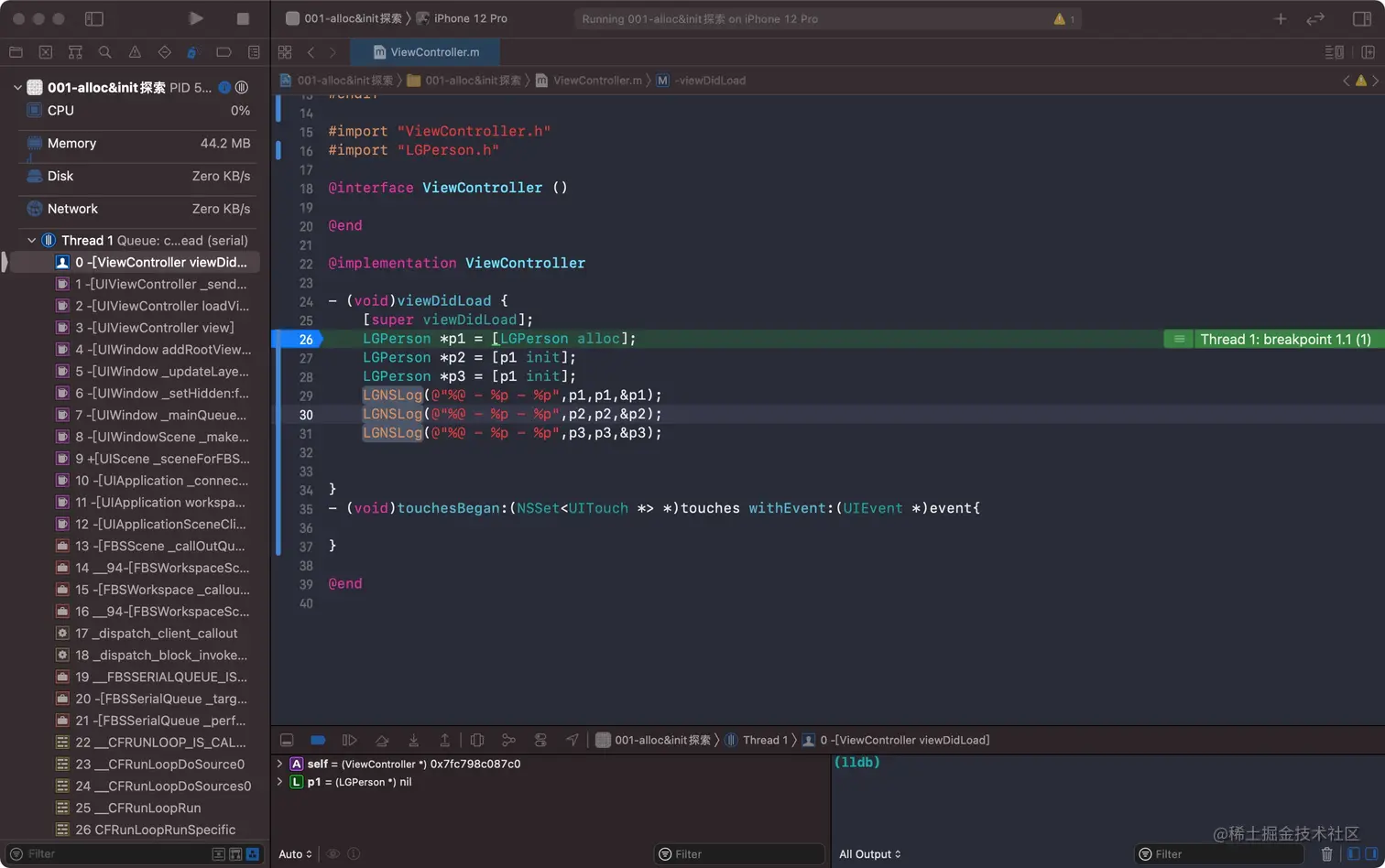Screen dimensions: 1385x868
Task: Click Thread 1 in debug bar path
Action: tap(757, 740)
